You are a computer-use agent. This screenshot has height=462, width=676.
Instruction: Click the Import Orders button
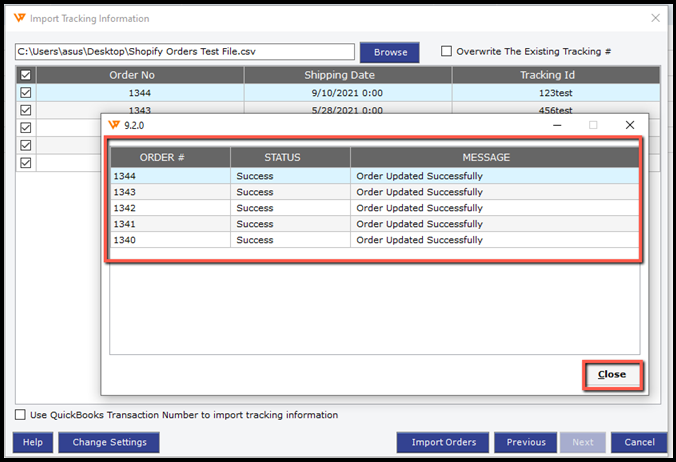click(x=443, y=442)
